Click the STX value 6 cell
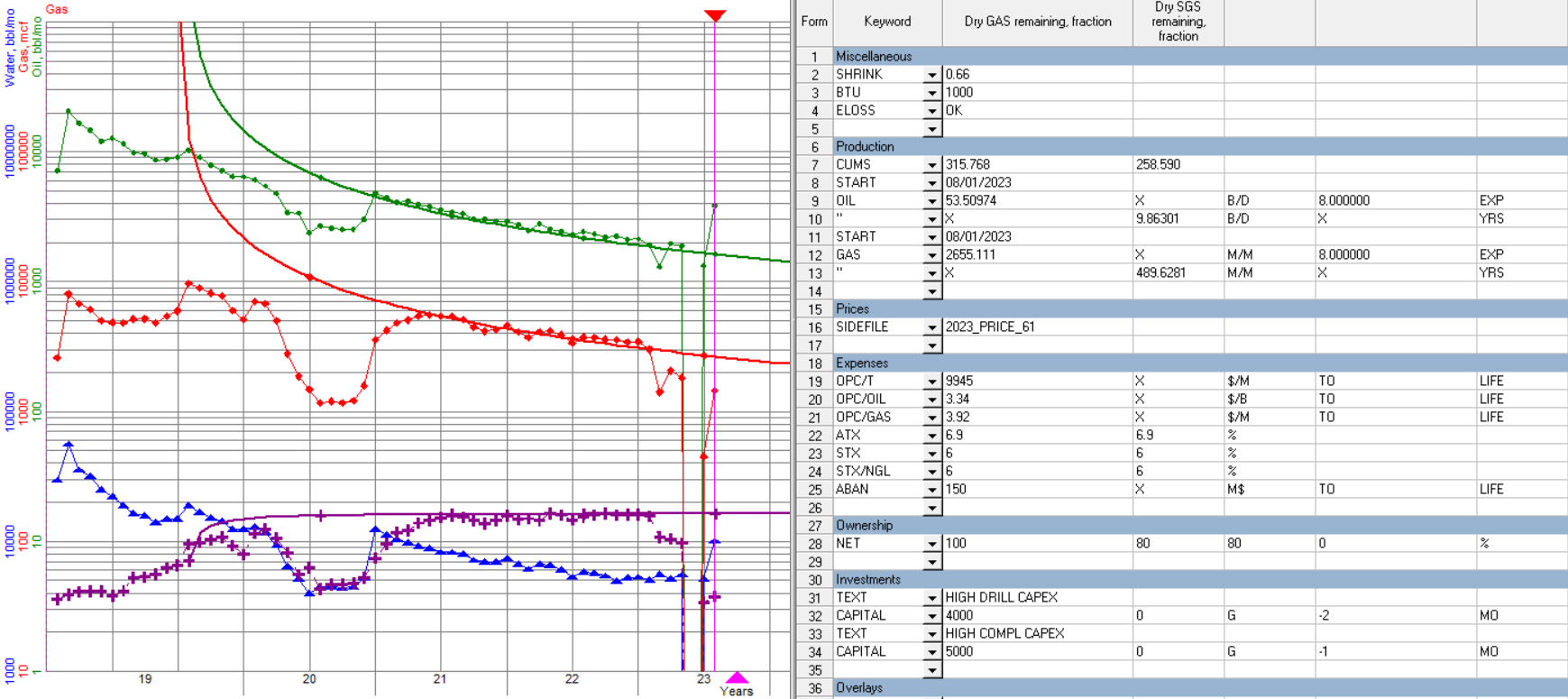Image resolution: width=1568 pixels, height=699 pixels. point(1037,453)
